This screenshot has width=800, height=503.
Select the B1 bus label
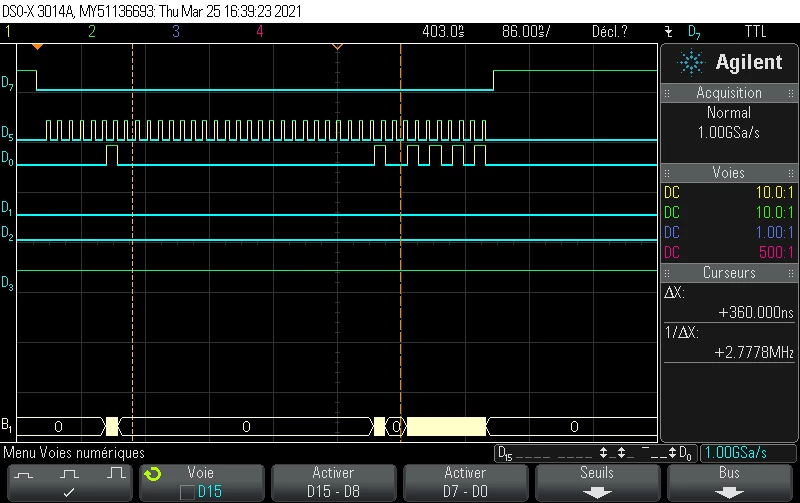[x=7, y=425]
